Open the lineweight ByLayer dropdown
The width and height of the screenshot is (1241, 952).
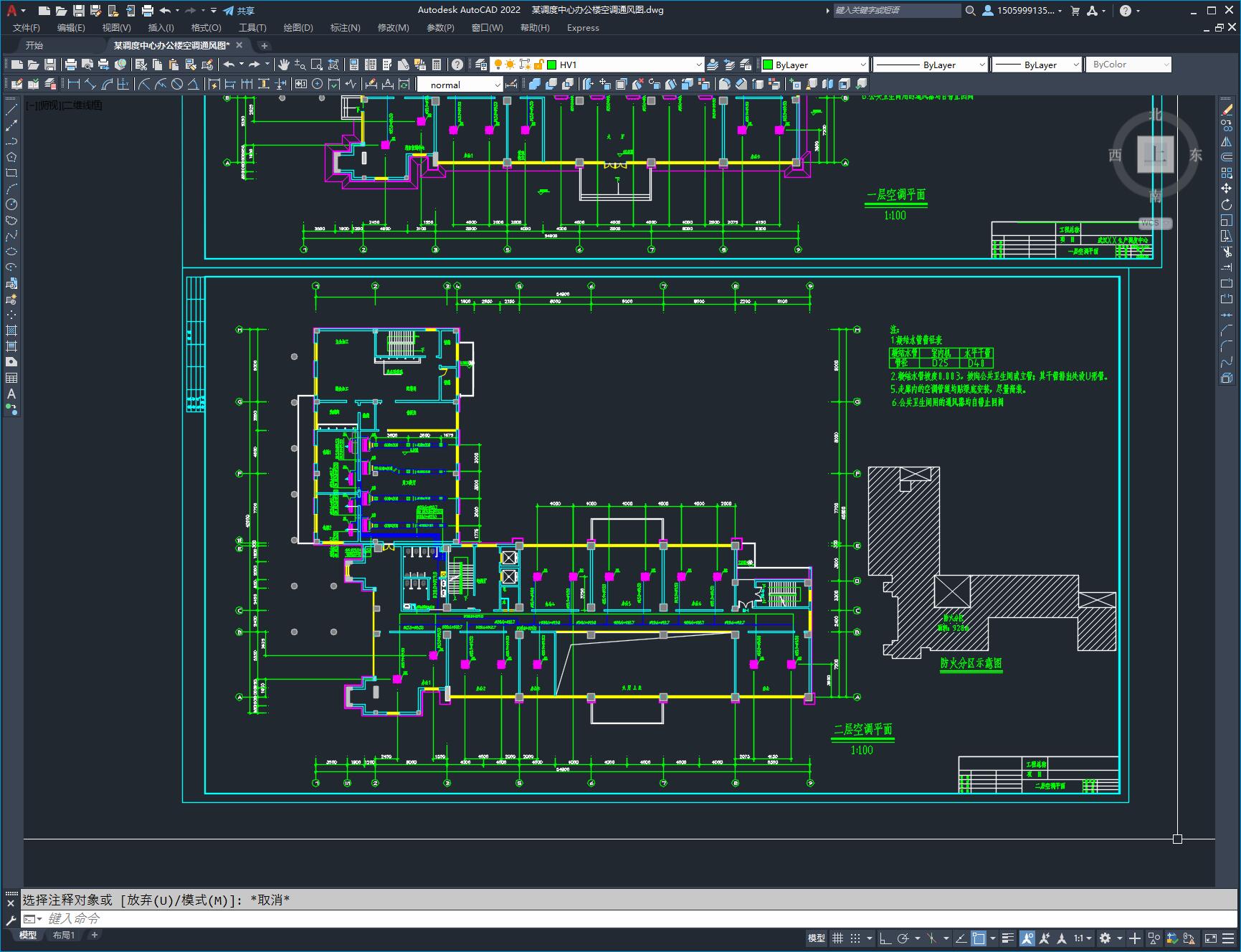pyautogui.click(x=1036, y=65)
